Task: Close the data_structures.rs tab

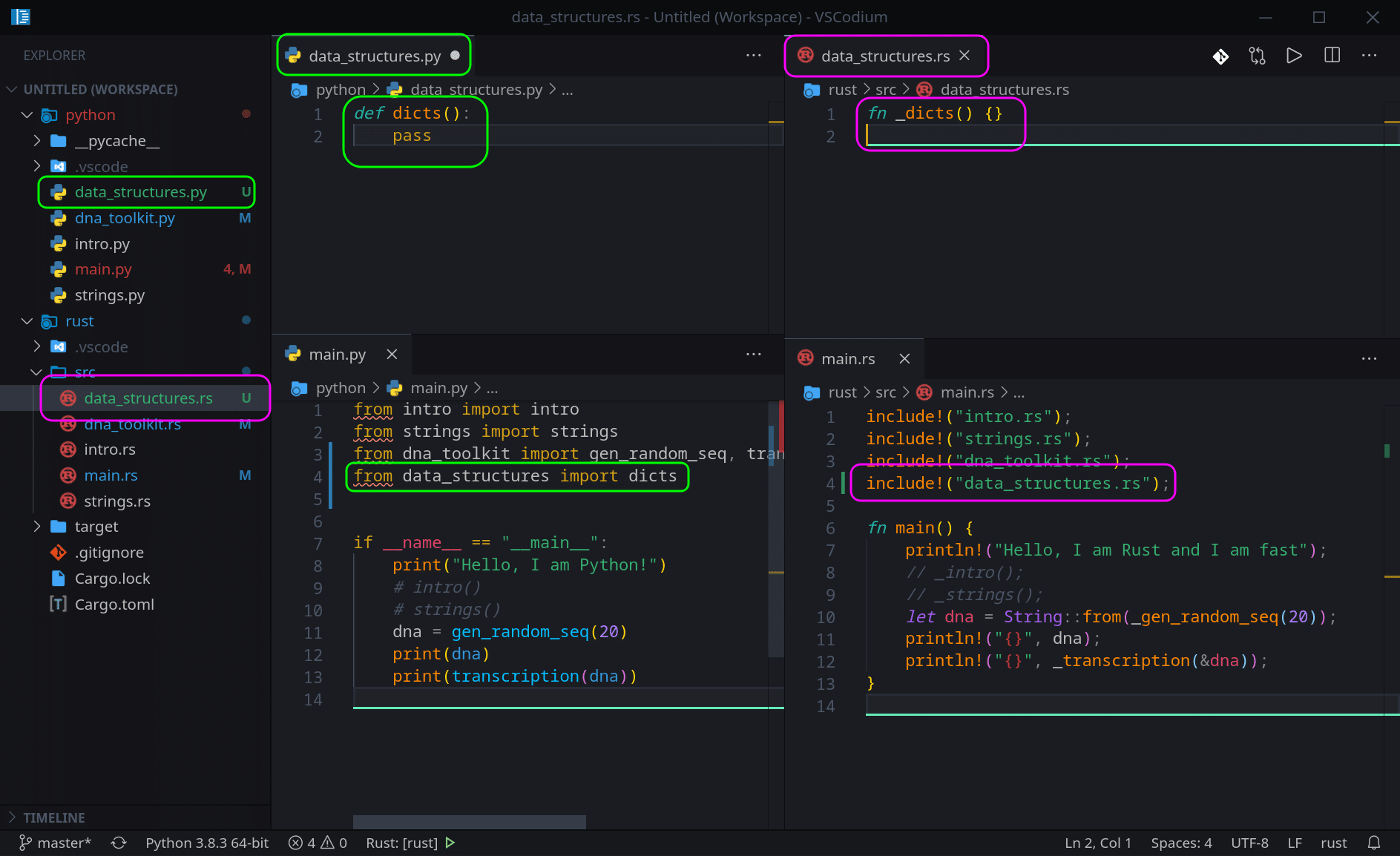Action: click(x=964, y=56)
